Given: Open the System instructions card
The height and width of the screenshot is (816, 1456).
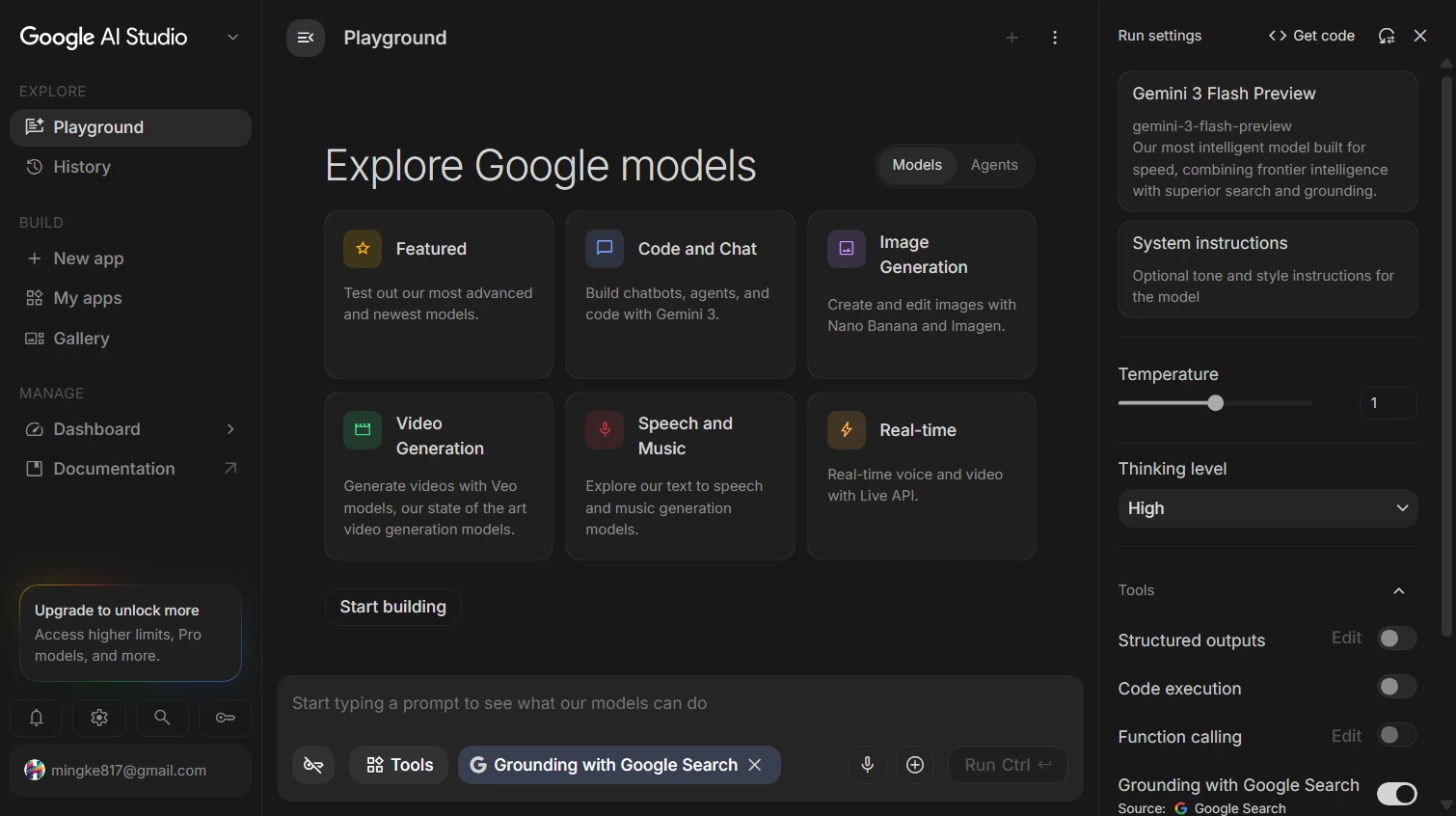Looking at the screenshot, I should 1268,269.
